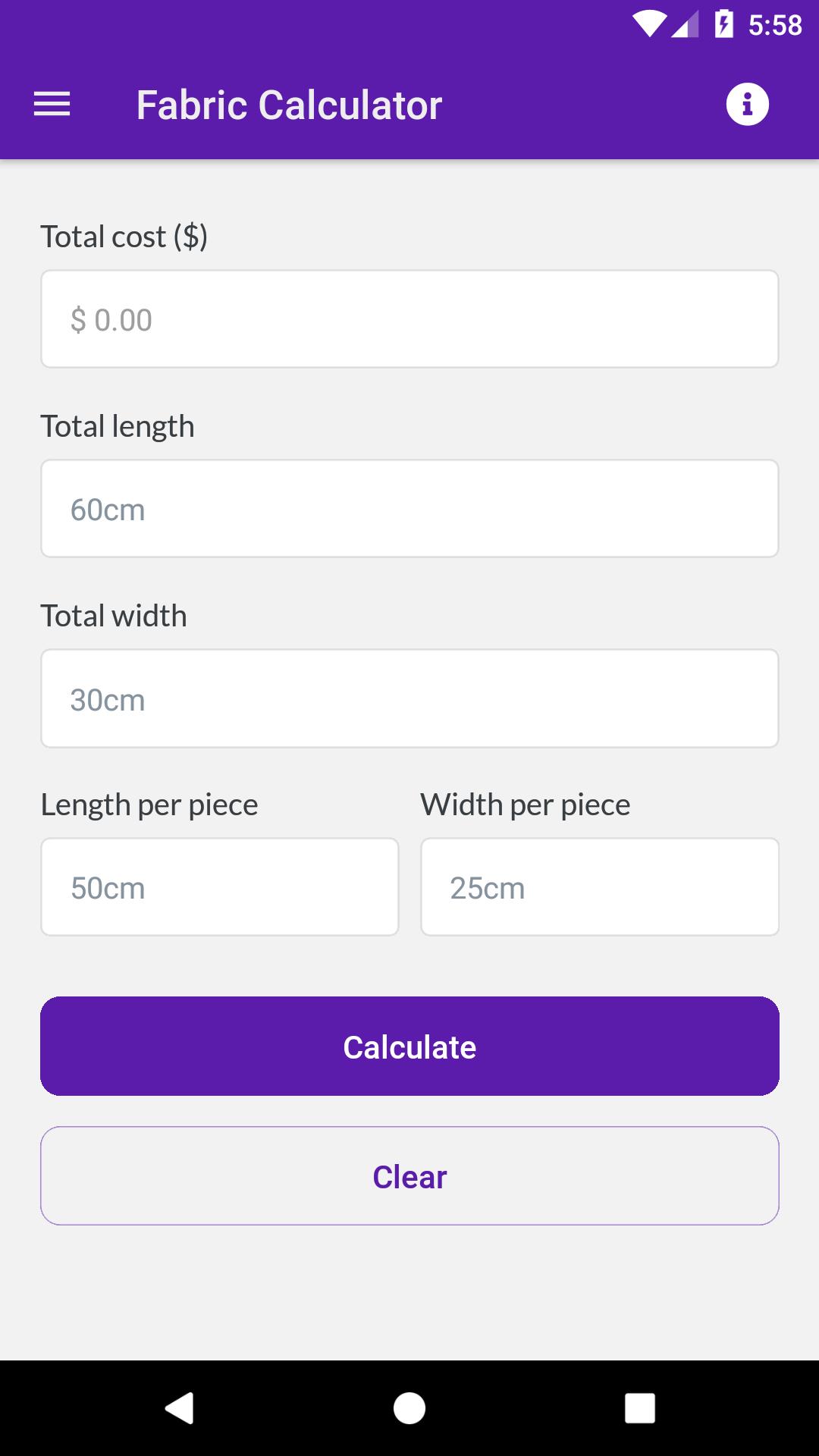The height and width of the screenshot is (1456, 819).
Task: Tap the Width per piece label
Action: (x=526, y=805)
